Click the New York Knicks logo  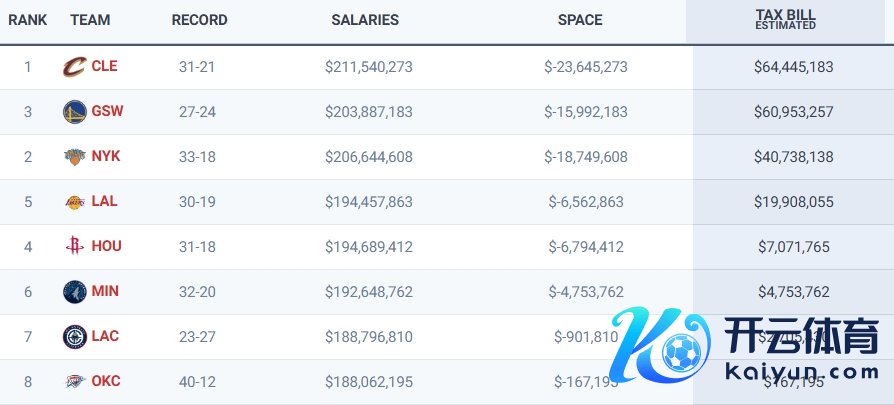[75, 157]
